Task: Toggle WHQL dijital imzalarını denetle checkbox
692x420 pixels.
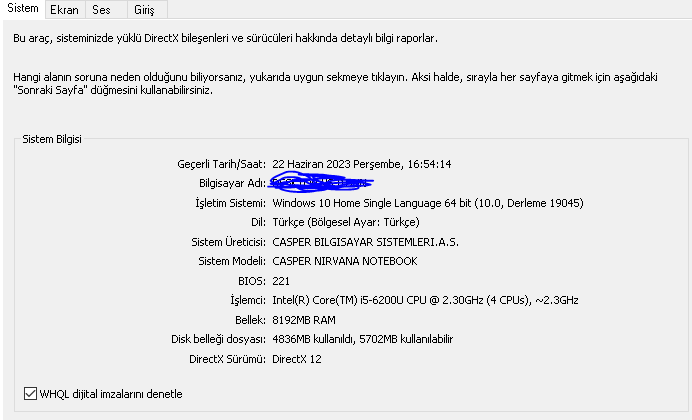Action: pyautogui.click(x=30, y=394)
